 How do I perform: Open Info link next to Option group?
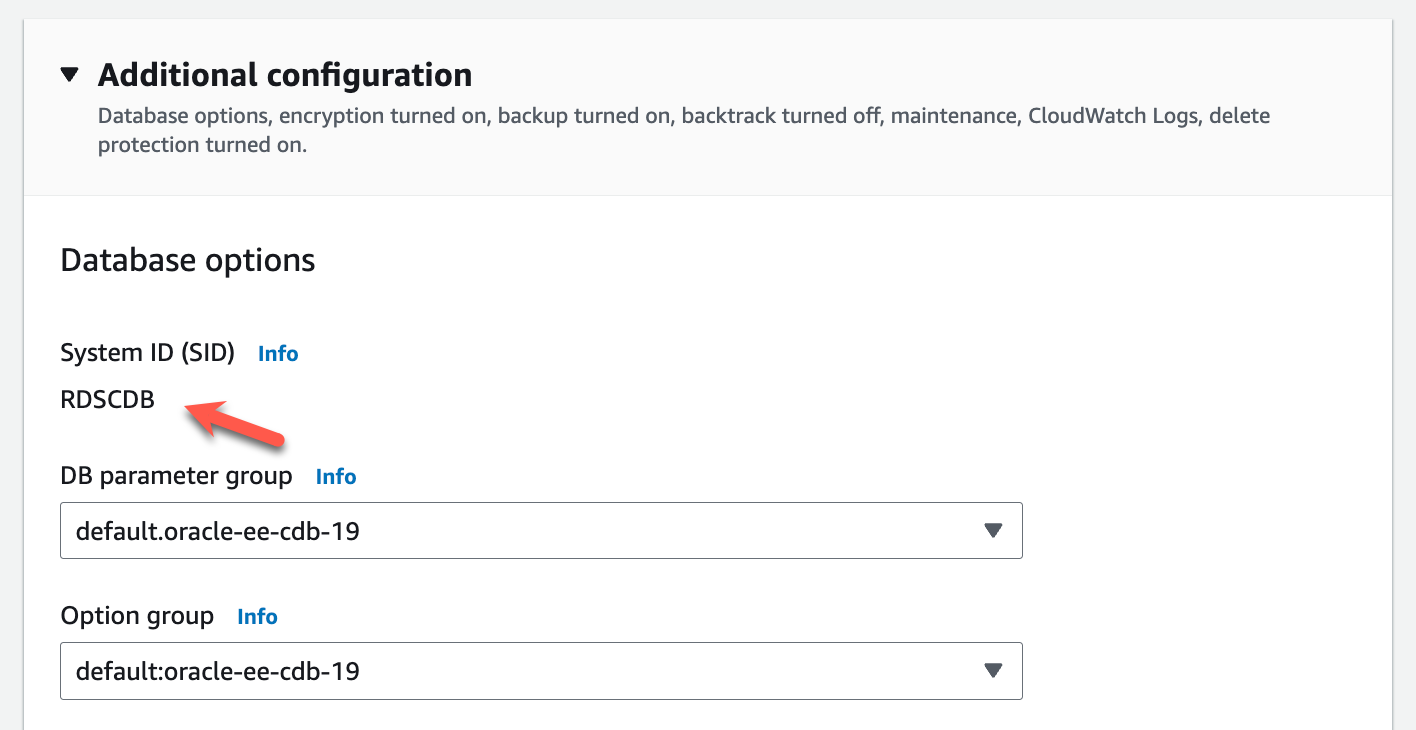(257, 617)
